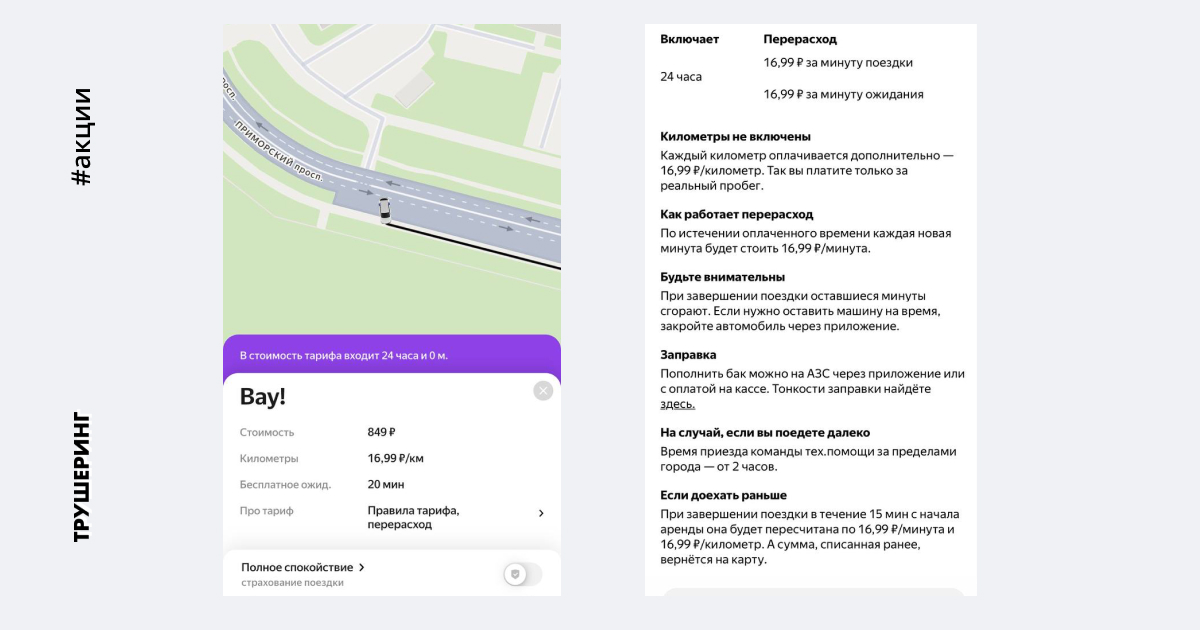Screen dimensions: 1200x630
Task: Select the "Правила тарифа, перерасход" text
Action: pyautogui.click(x=413, y=517)
